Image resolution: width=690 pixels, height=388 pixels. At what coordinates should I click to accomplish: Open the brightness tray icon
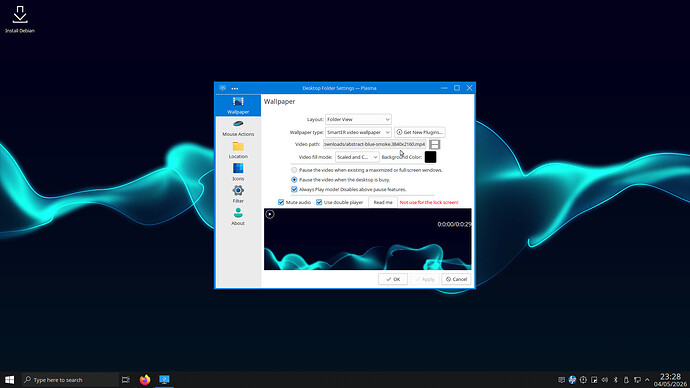583,380
